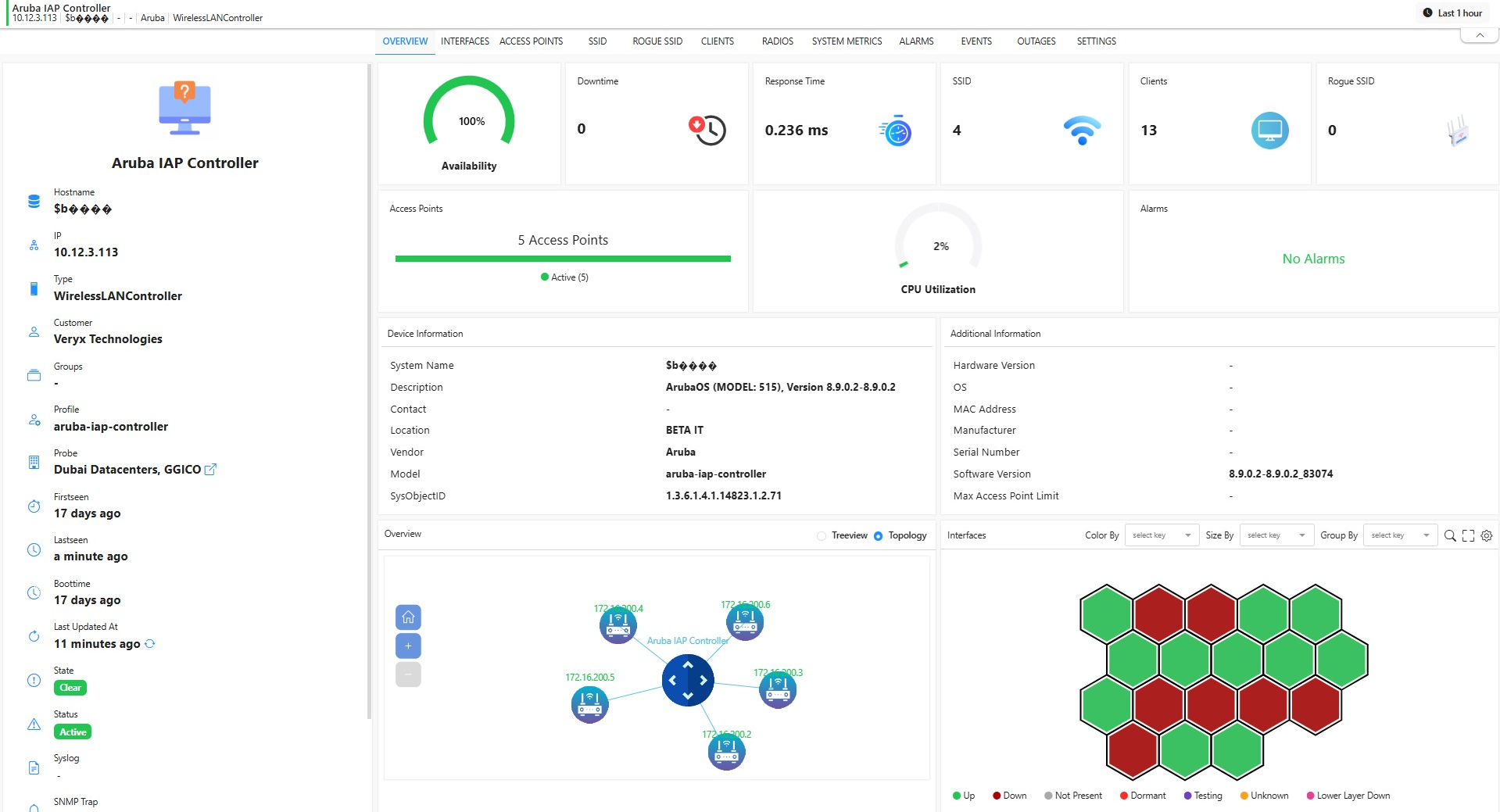Click the topology home reset icon
Screen dimensions: 1500x812
point(408,617)
